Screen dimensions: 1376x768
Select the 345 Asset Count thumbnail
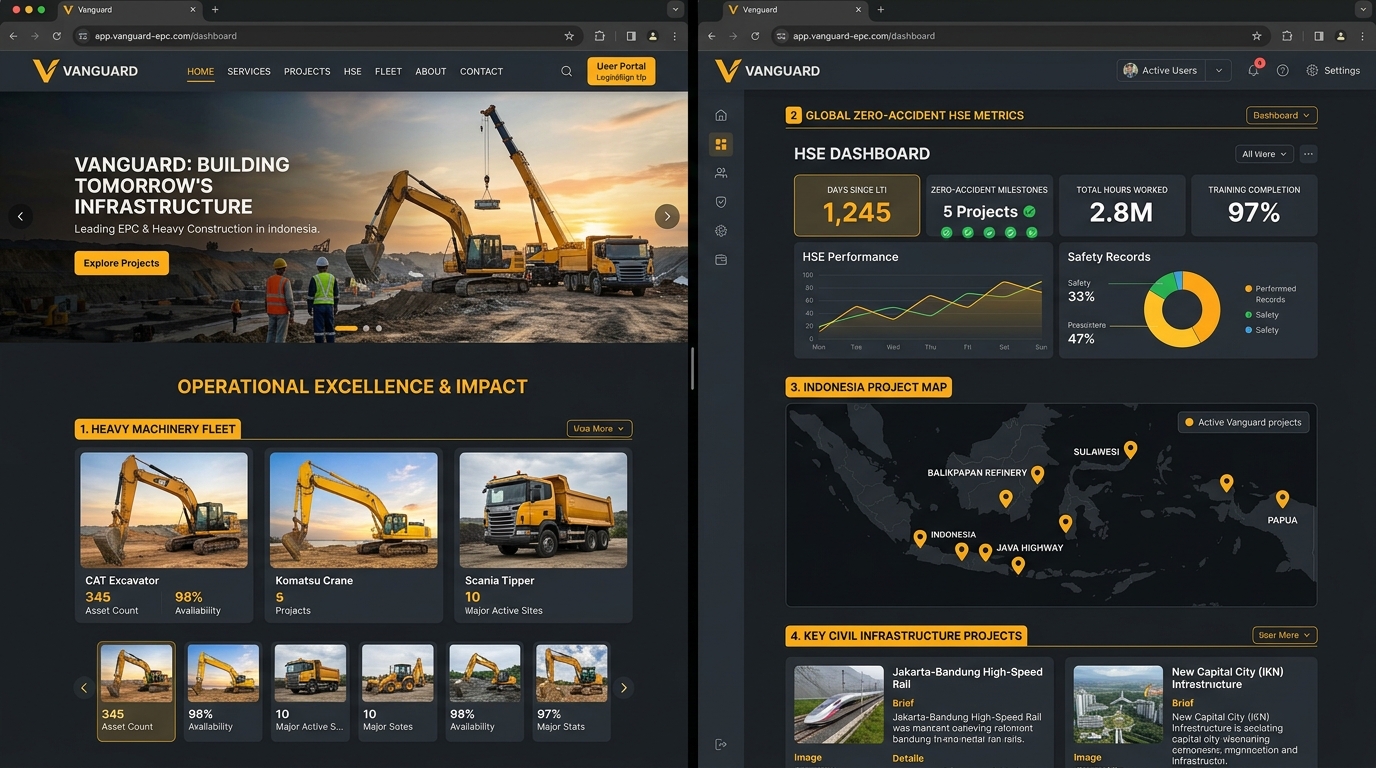point(136,691)
